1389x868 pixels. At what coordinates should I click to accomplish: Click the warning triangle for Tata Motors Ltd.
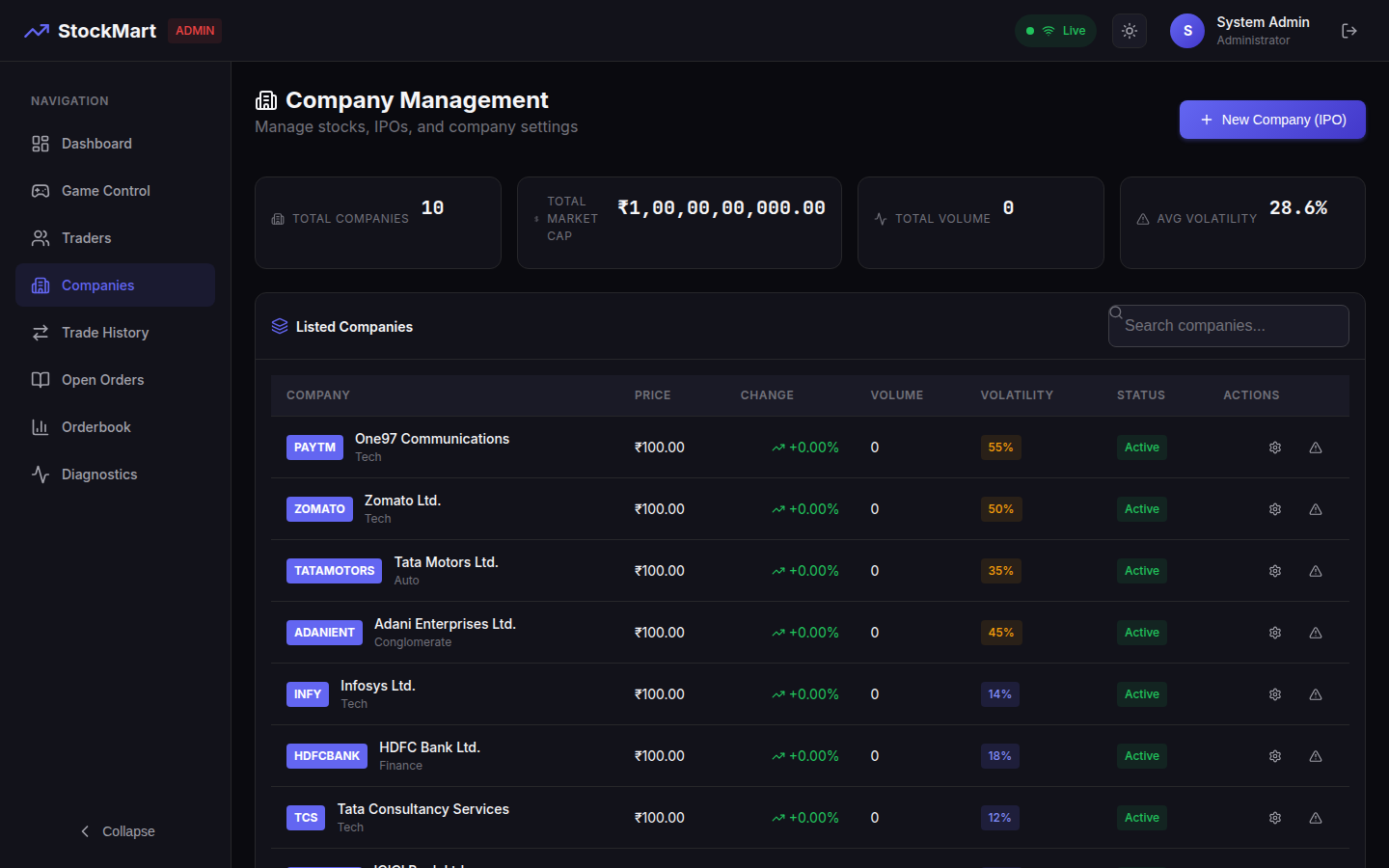click(x=1316, y=571)
